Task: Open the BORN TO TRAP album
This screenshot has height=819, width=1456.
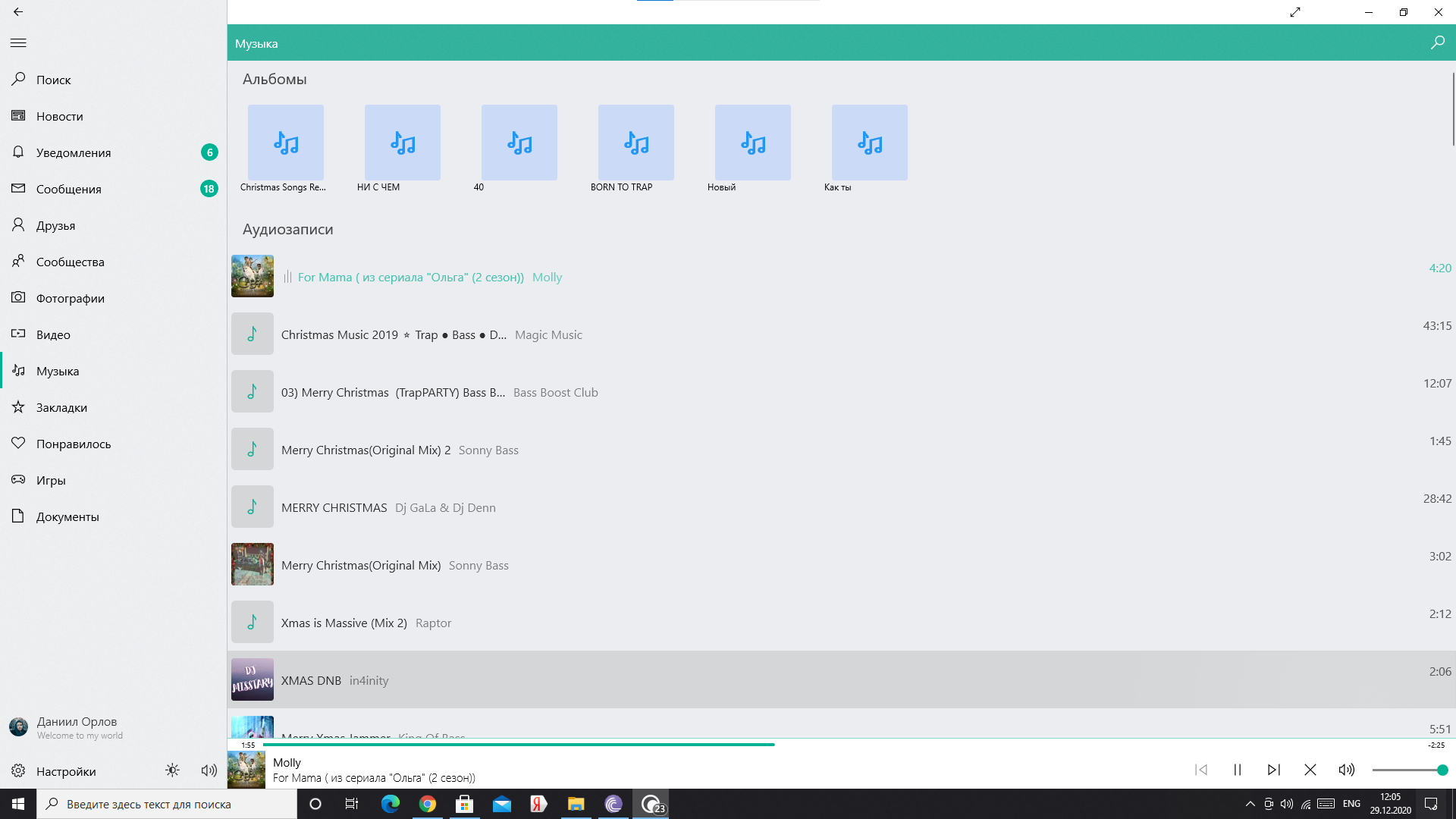Action: click(635, 143)
